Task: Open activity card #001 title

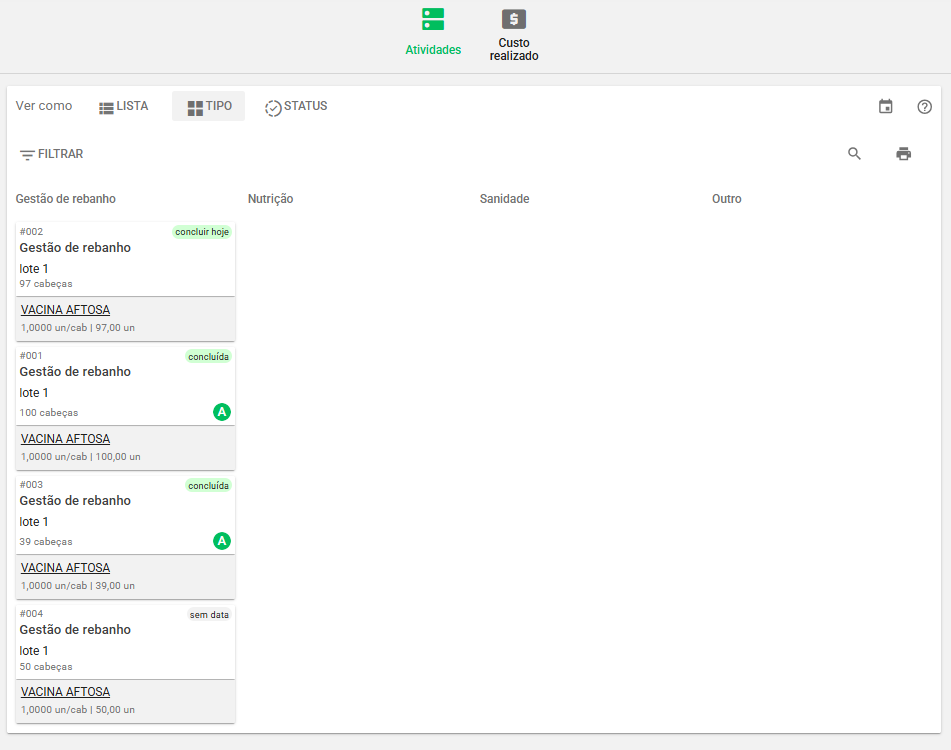Action: 75,372
